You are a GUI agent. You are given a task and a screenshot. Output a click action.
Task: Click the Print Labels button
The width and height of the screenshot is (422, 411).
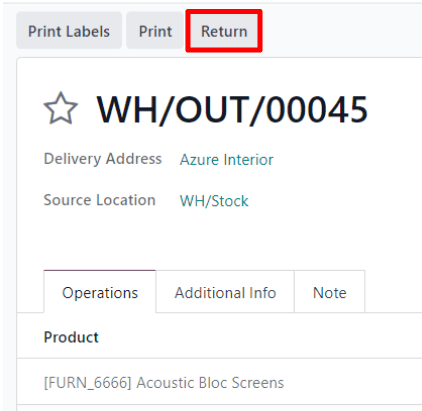pyautogui.click(x=69, y=31)
